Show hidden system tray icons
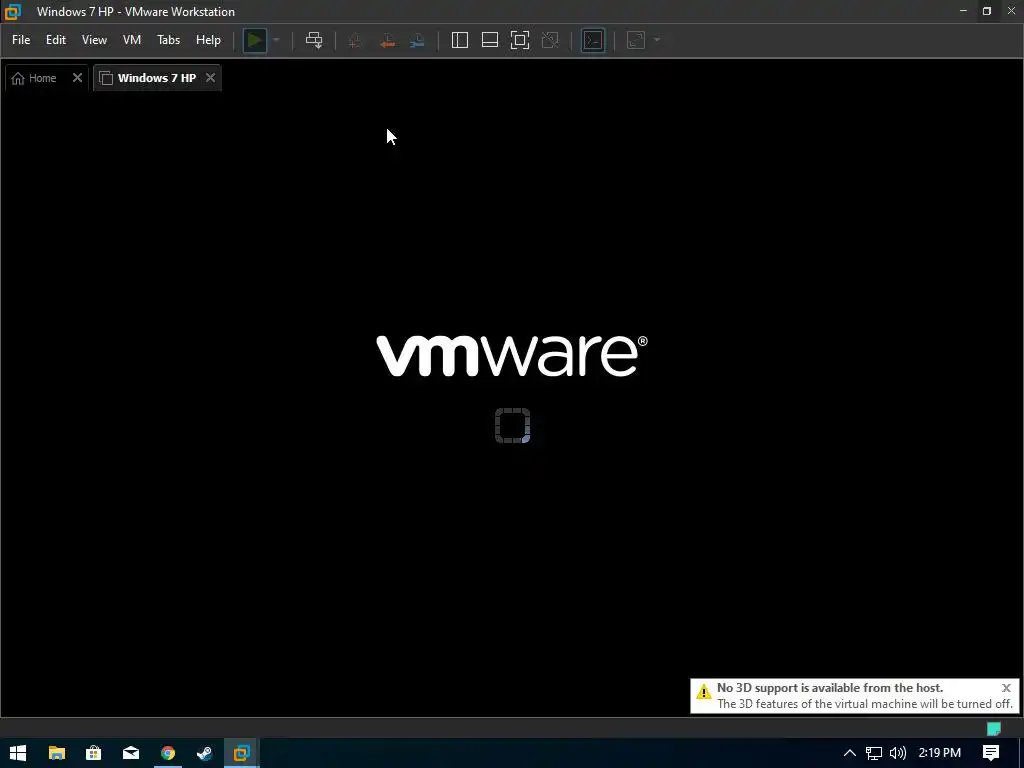 [850, 753]
